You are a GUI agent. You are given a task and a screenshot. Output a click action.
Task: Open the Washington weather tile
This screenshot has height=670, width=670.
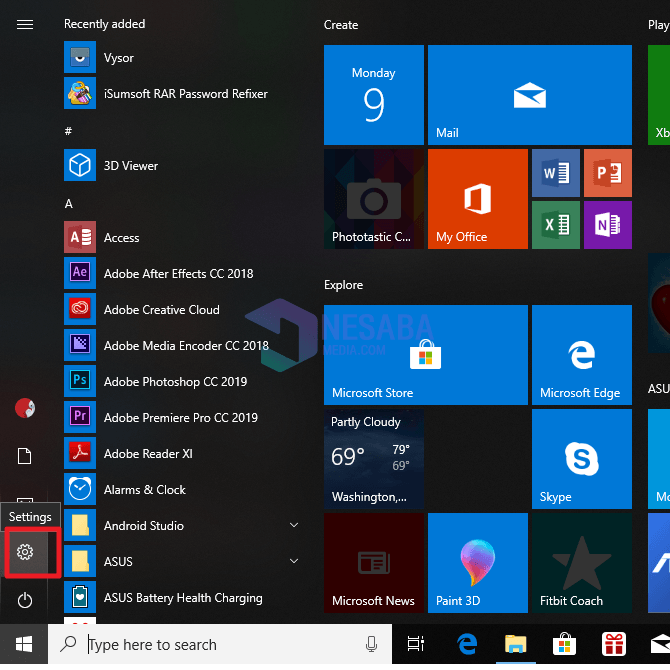click(374, 459)
